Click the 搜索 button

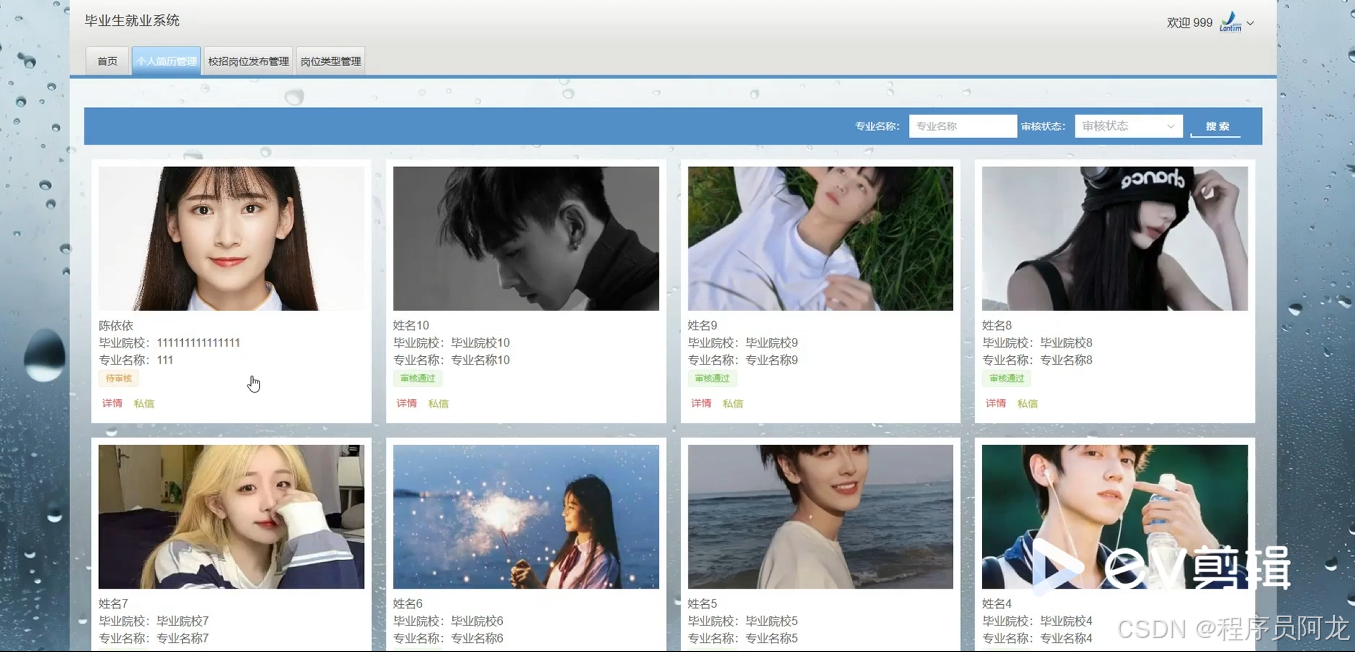1217,127
